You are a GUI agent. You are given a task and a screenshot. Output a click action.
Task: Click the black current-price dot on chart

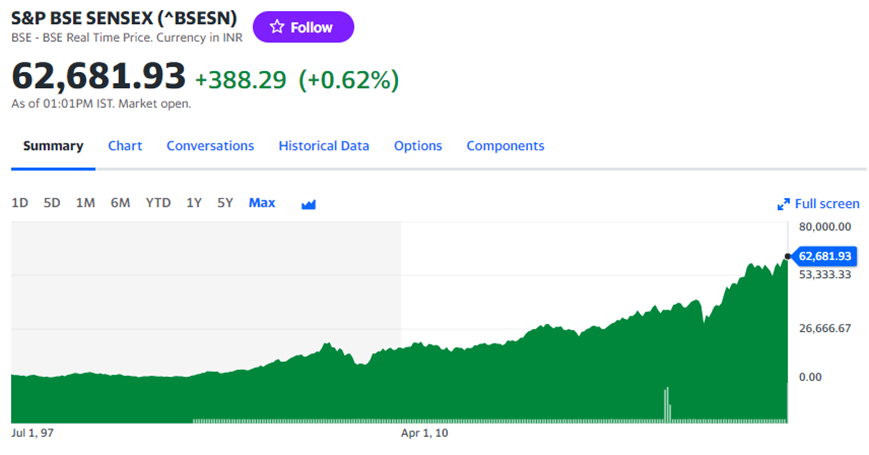point(788,256)
